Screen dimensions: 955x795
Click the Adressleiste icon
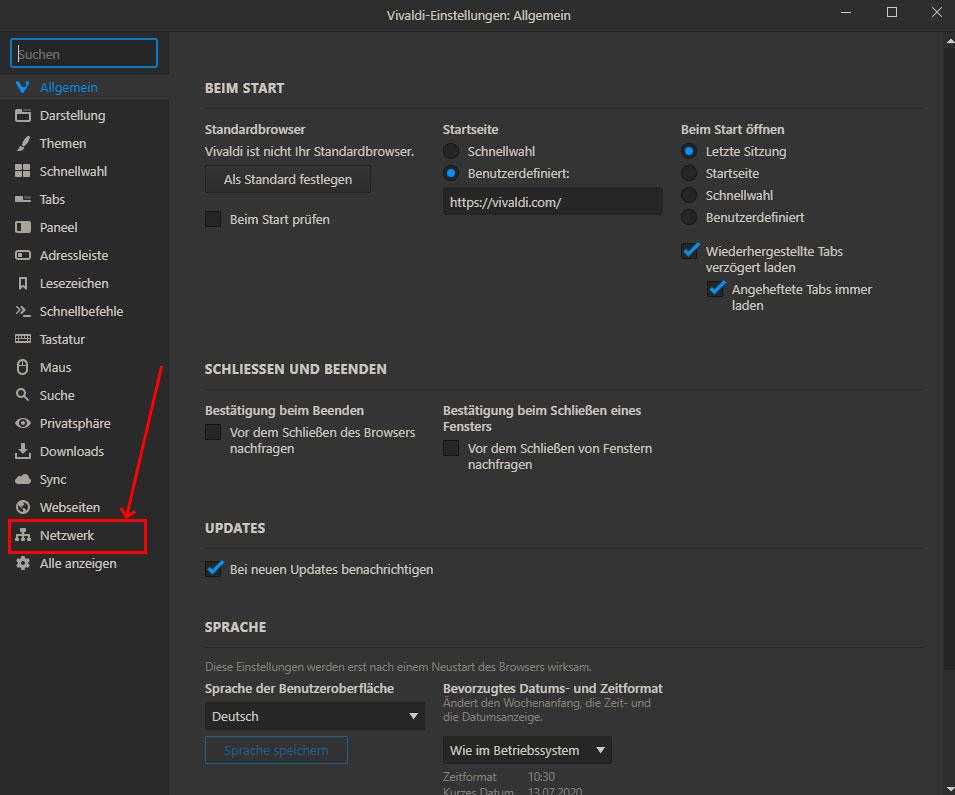coord(23,255)
